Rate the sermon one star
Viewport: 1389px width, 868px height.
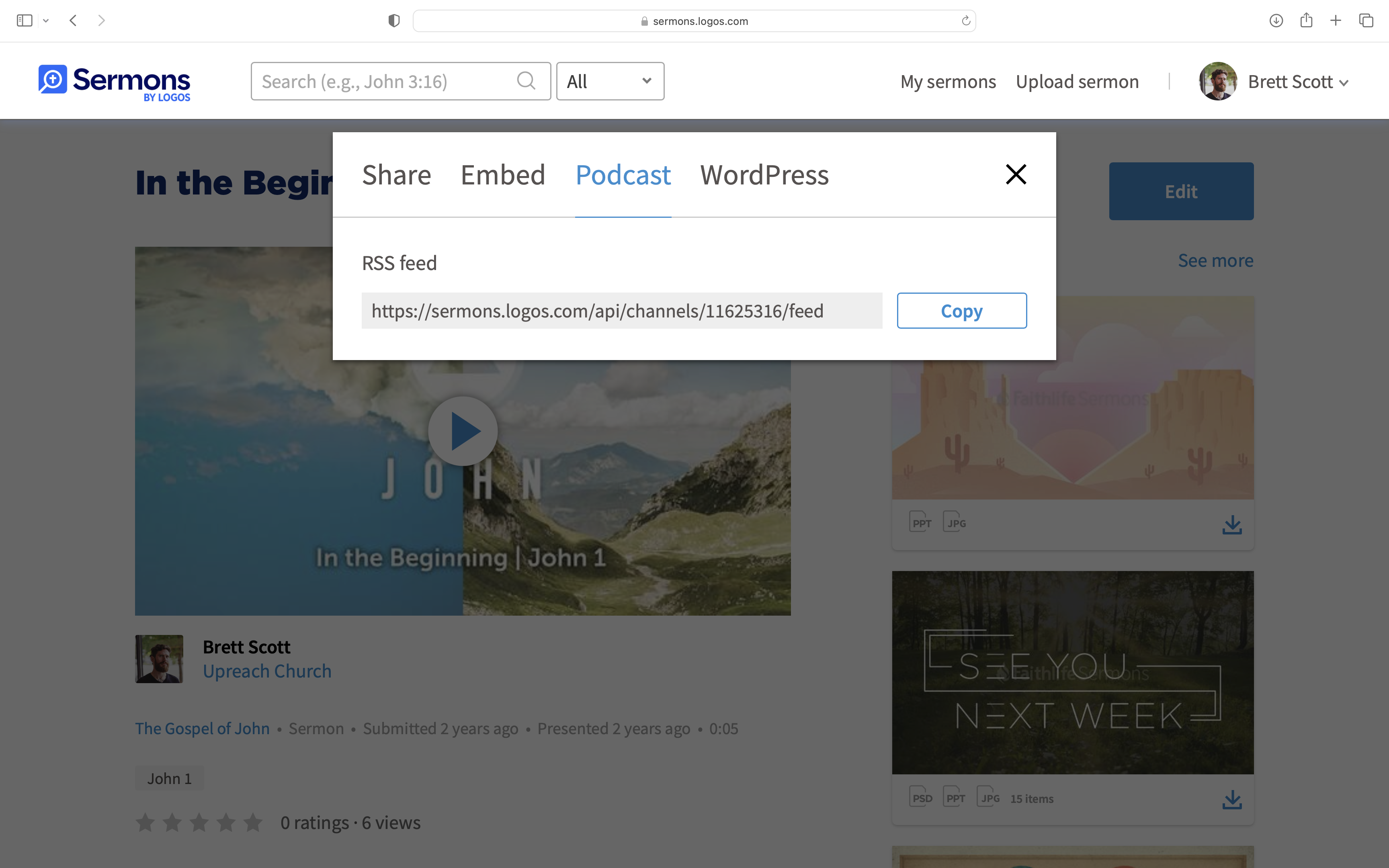(145, 823)
